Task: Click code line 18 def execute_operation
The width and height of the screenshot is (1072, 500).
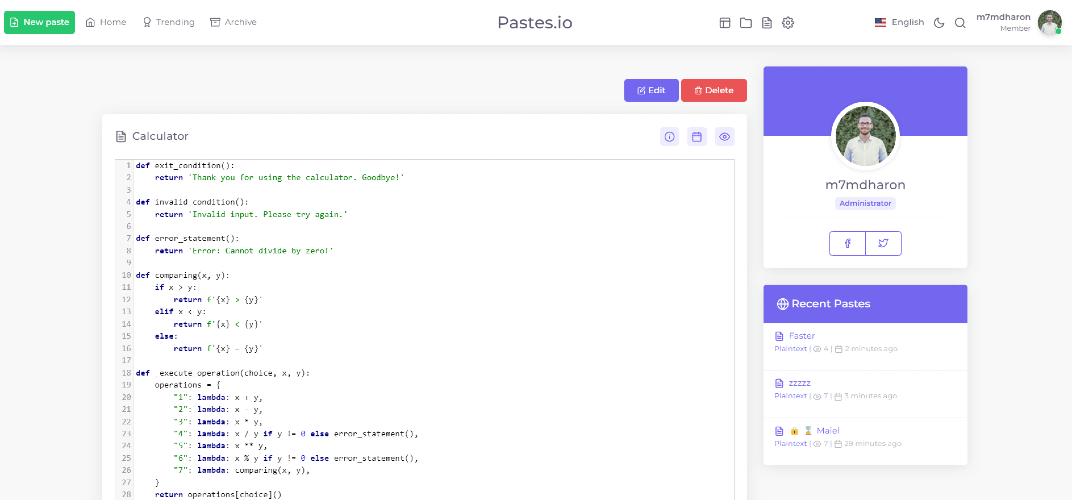Action: pos(223,373)
